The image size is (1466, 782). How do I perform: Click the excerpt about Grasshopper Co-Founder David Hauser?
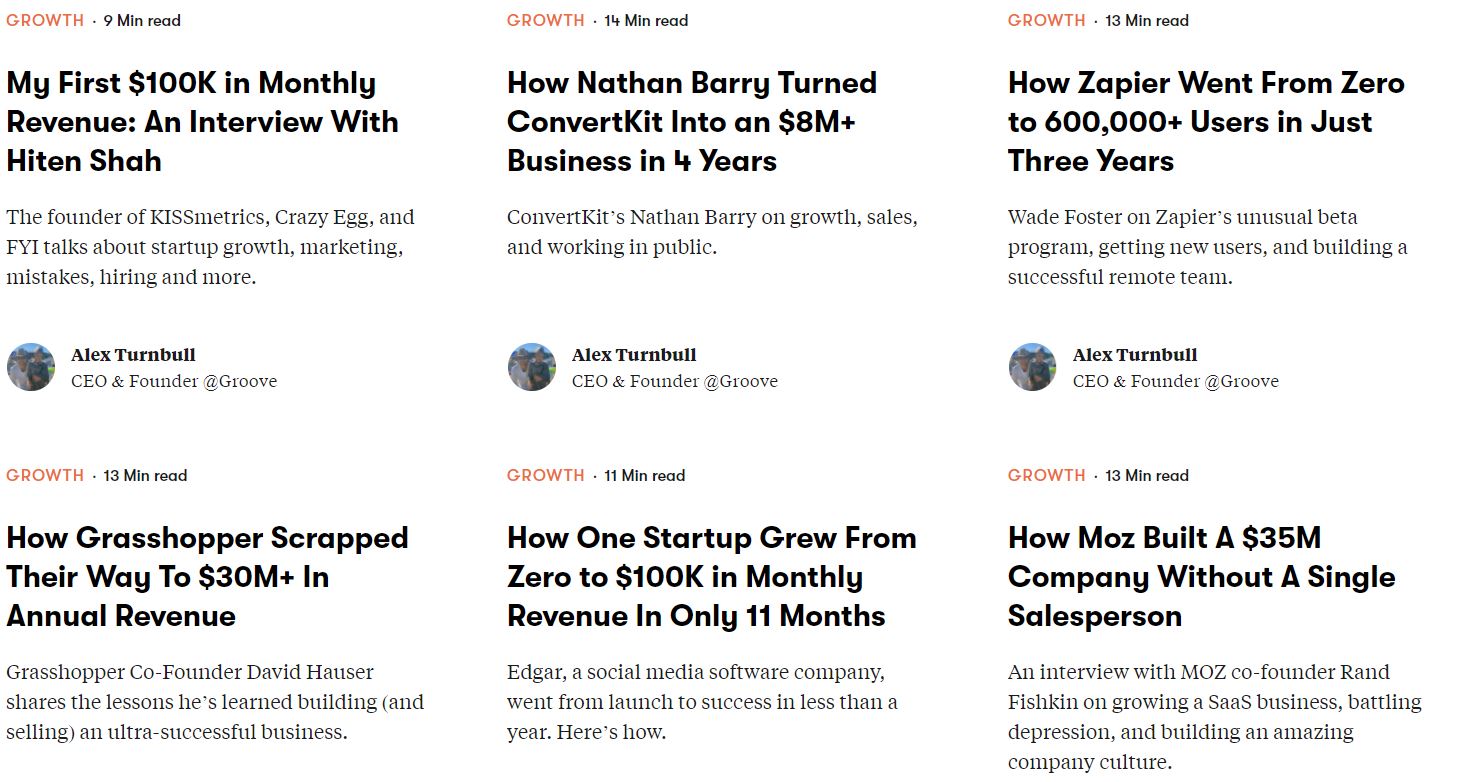215,702
